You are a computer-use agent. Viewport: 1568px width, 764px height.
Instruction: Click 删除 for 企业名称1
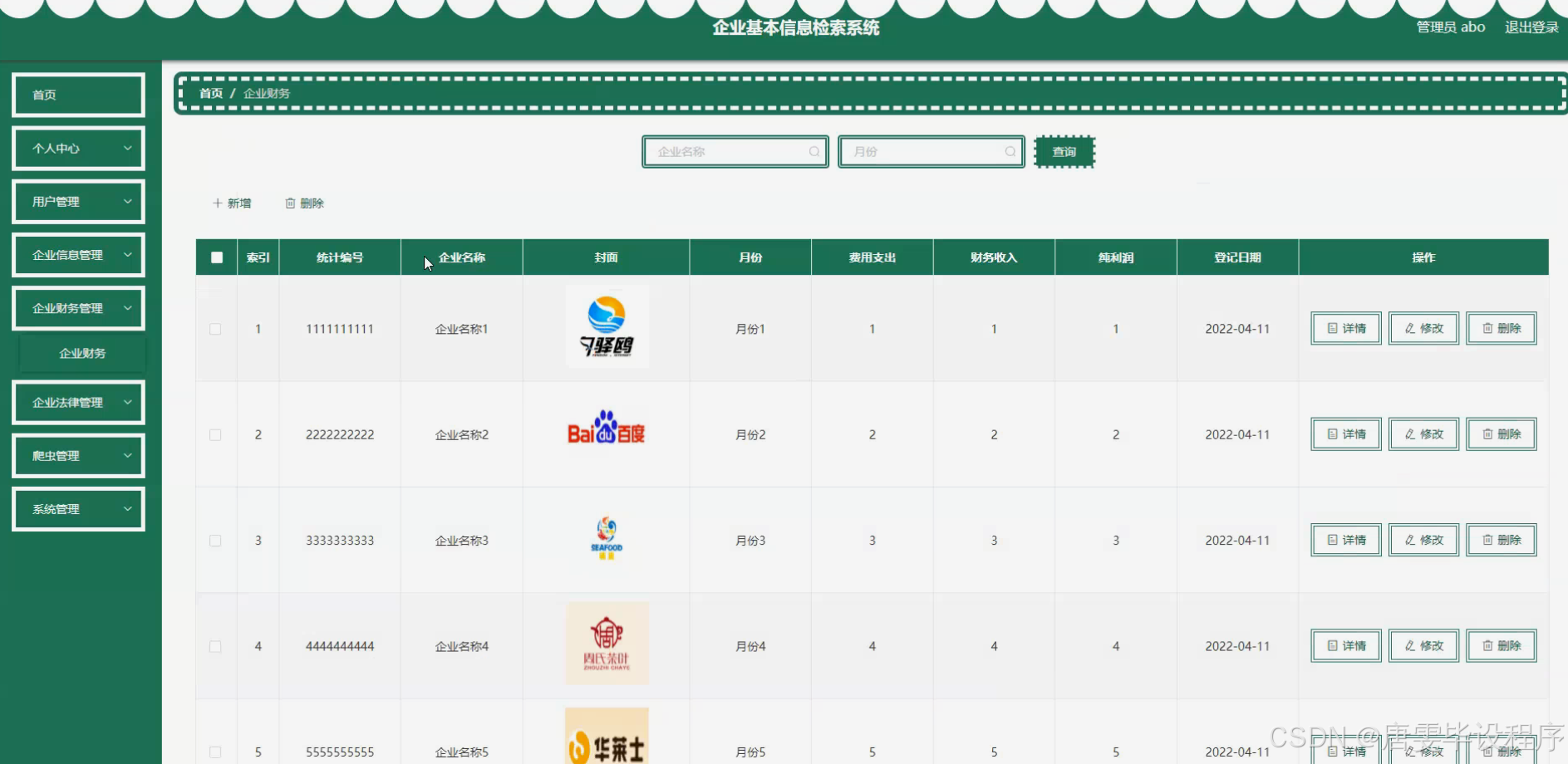pyautogui.click(x=1502, y=329)
